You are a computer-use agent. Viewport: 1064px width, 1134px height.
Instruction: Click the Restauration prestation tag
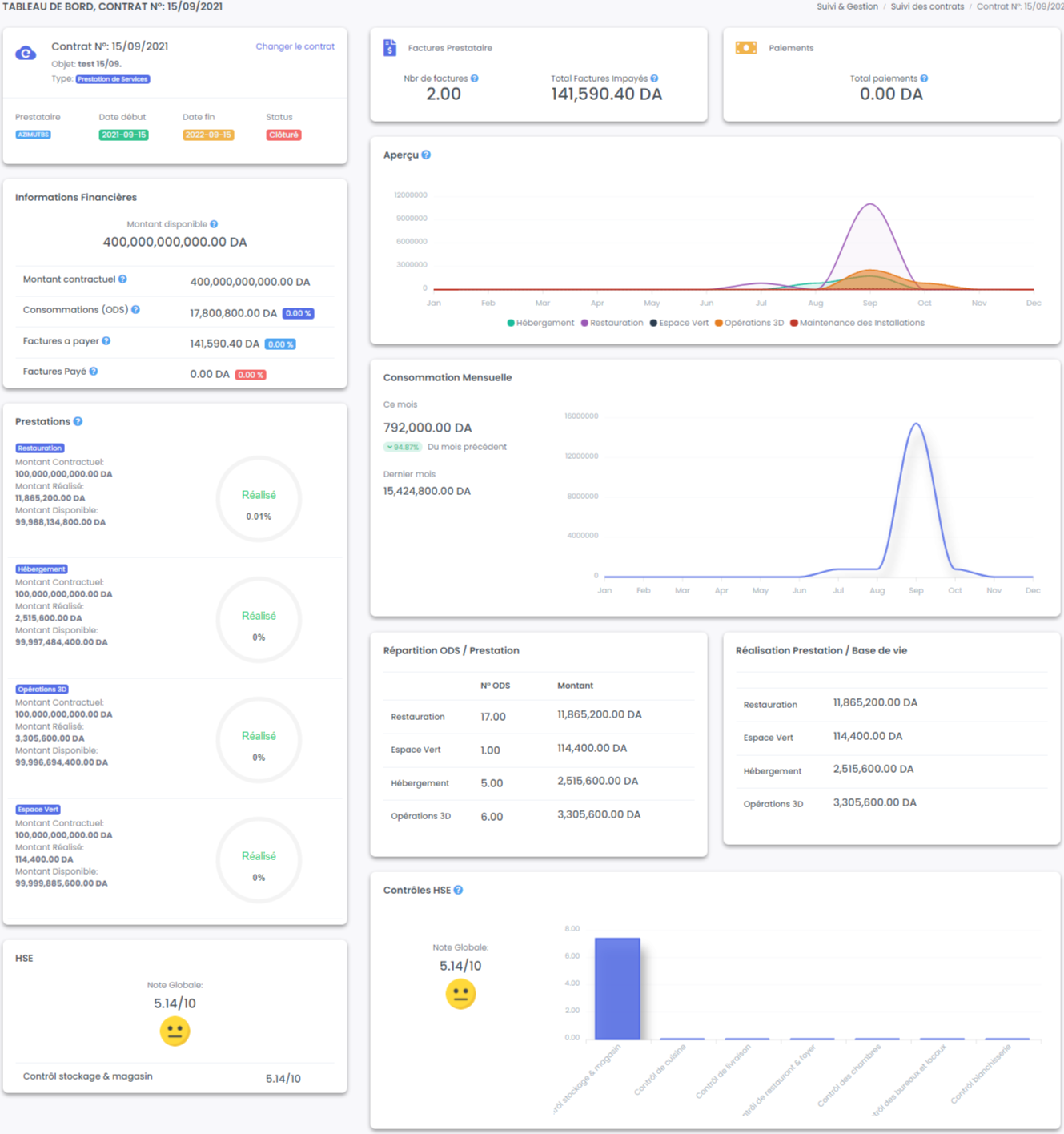coord(40,448)
